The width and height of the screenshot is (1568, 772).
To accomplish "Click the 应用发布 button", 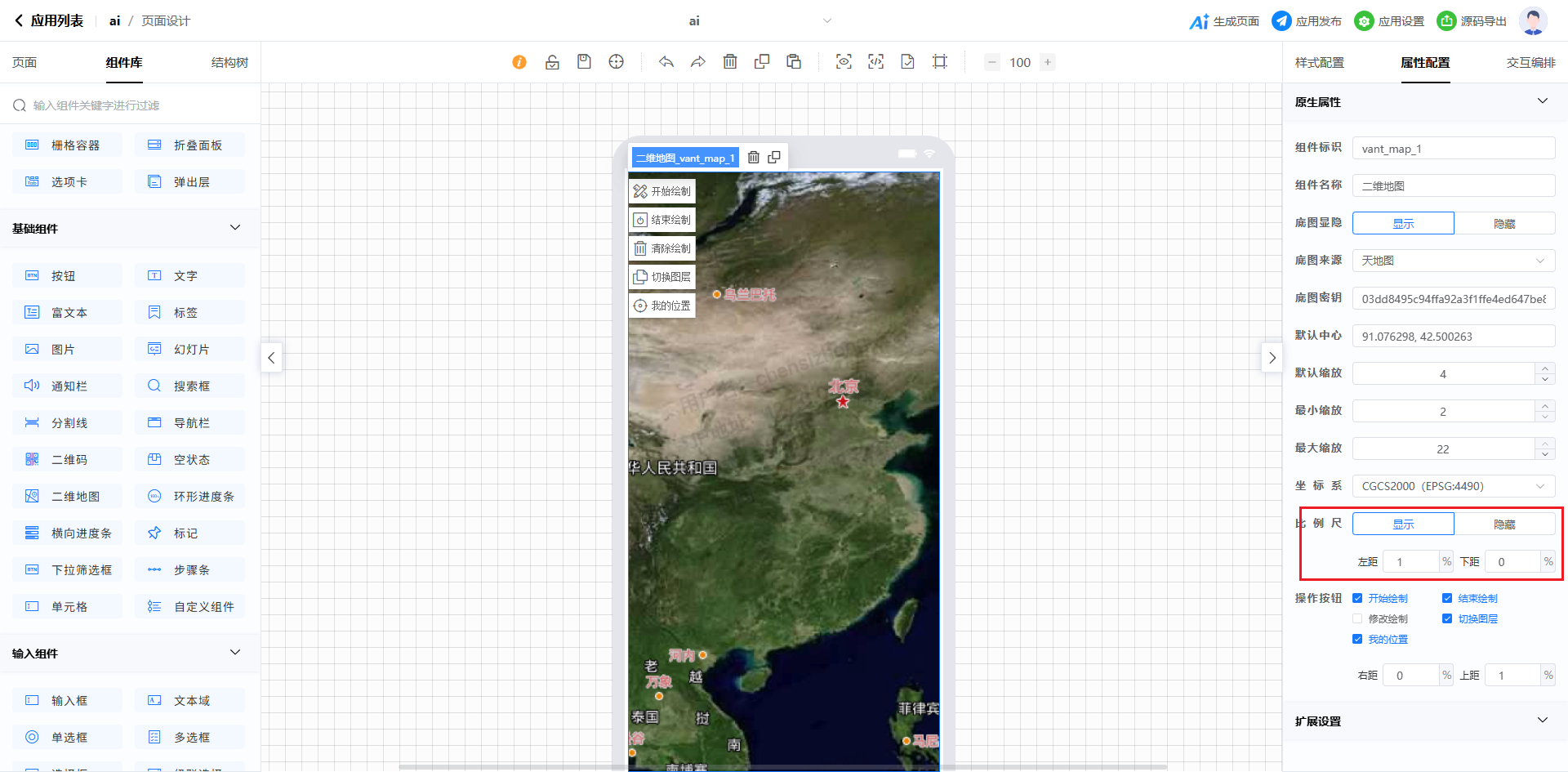I will tap(1307, 21).
